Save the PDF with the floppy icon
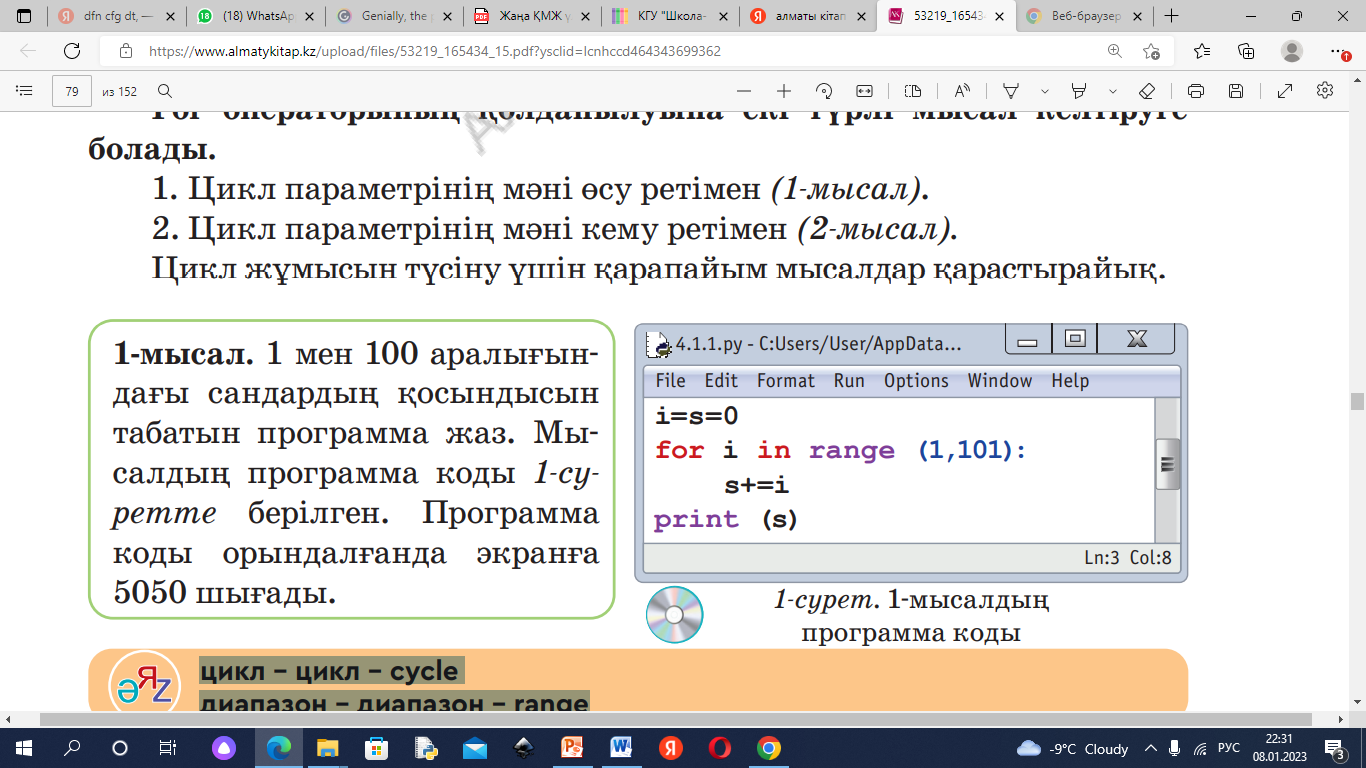The width and height of the screenshot is (1366, 768). tap(1236, 91)
